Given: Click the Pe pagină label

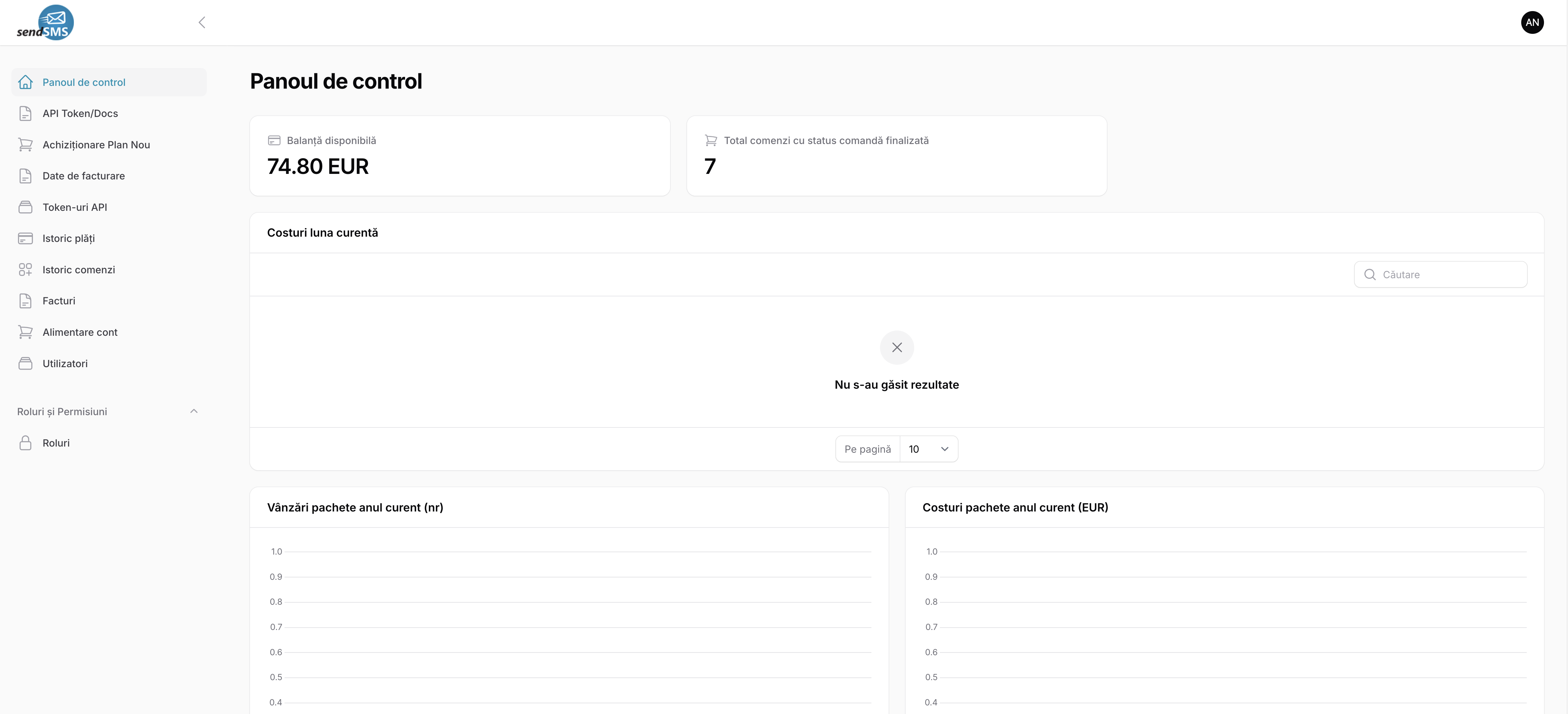Looking at the screenshot, I should point(867,449).
